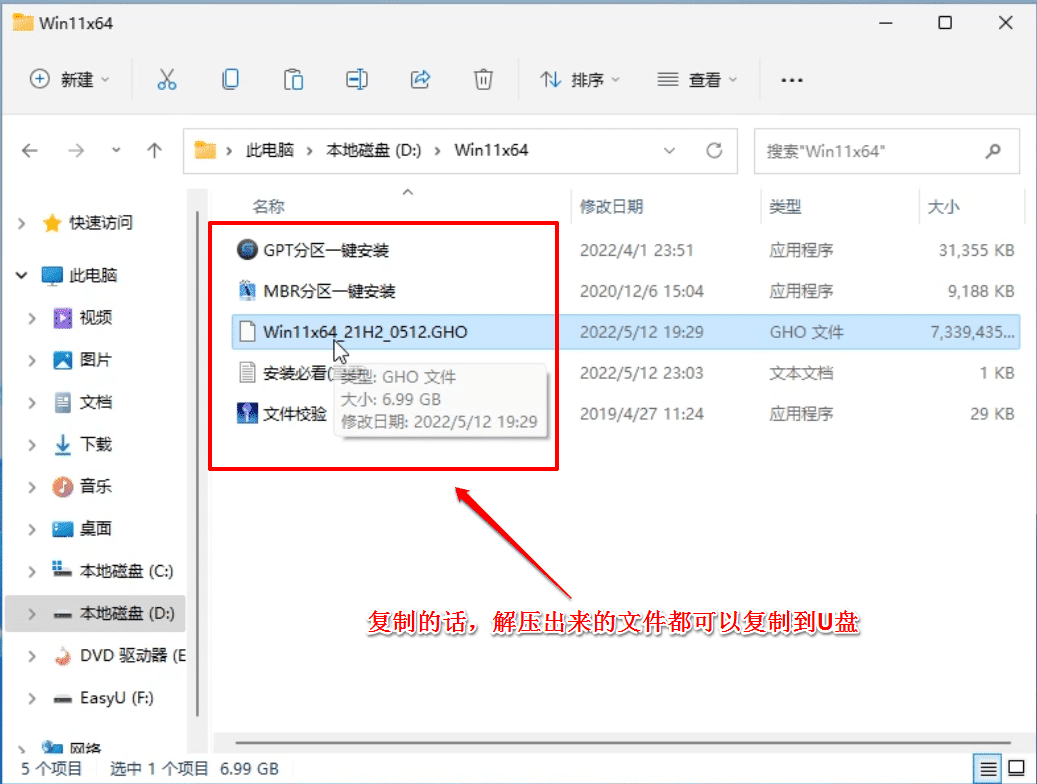This screenshot has width=1037, height=784.
Task: Select the Rename icon in the toolbar
Action: pyautogui.click(x=357, y=79)
